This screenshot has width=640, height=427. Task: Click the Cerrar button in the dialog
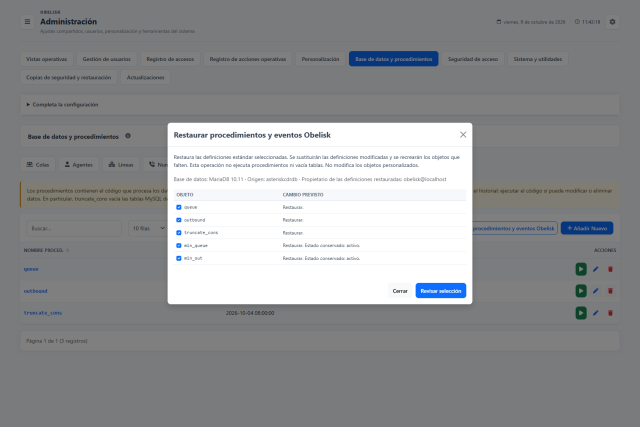400,291
